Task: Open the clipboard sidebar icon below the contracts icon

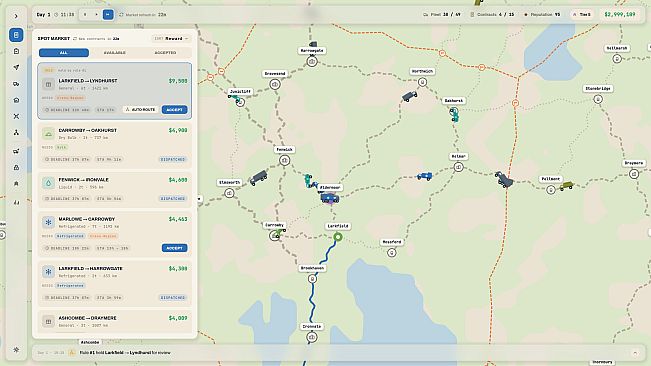Action: coord(16,51)
